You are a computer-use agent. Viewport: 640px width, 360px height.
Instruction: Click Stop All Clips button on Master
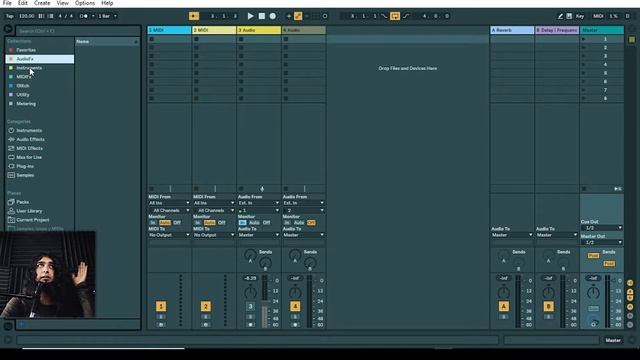pyautogui.click(x=584, y=189)
